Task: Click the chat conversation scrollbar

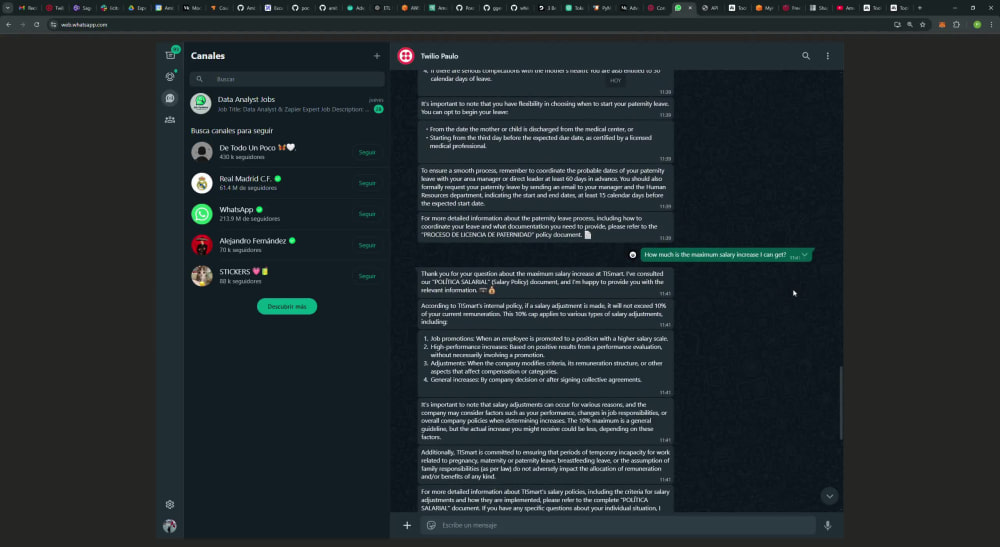Action: (841, 403)
